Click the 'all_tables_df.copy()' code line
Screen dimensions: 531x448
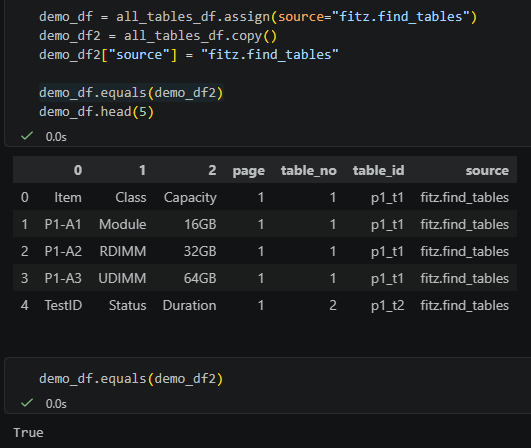coord(158,36)
